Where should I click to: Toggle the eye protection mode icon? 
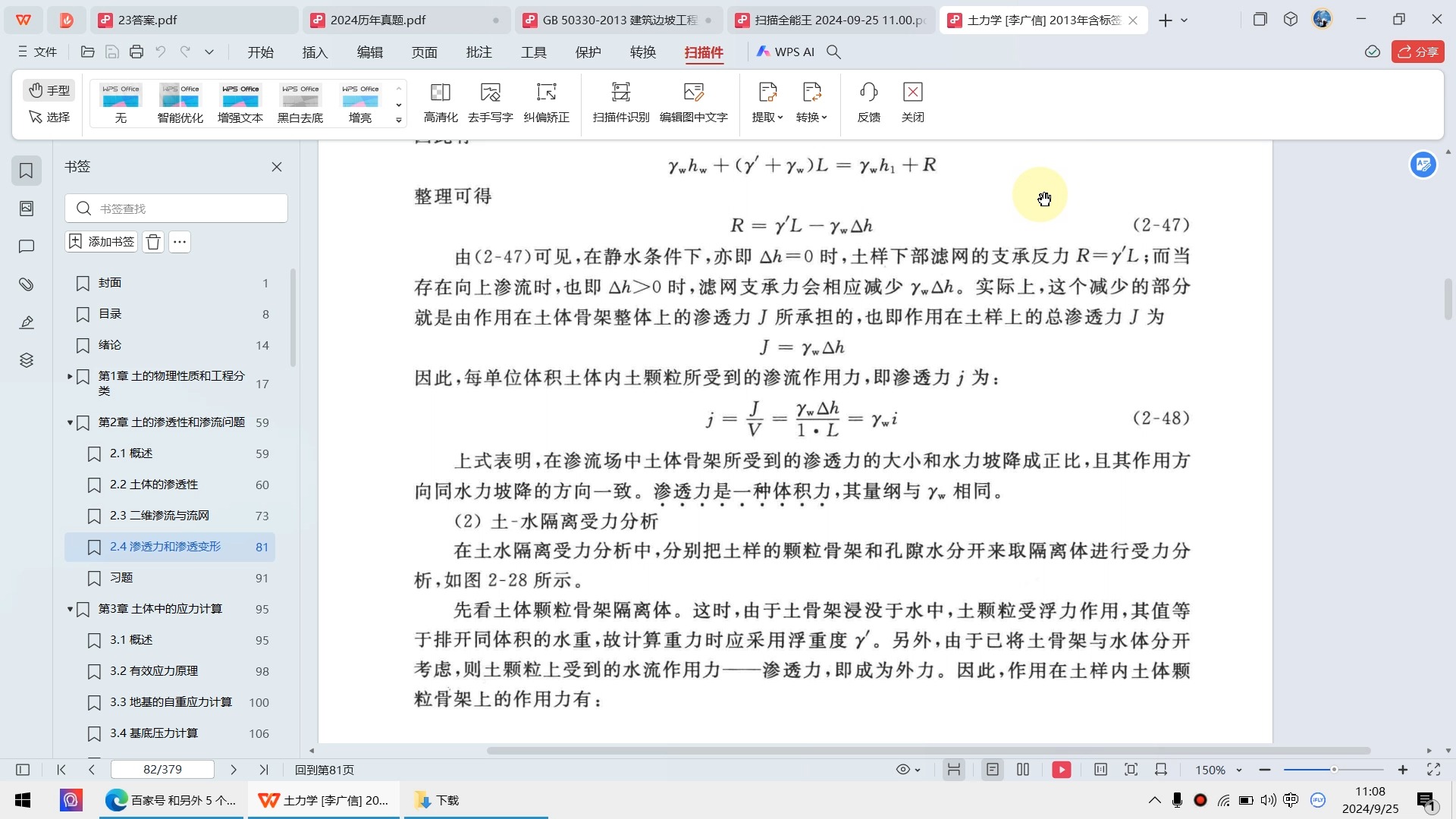[903, 770]
